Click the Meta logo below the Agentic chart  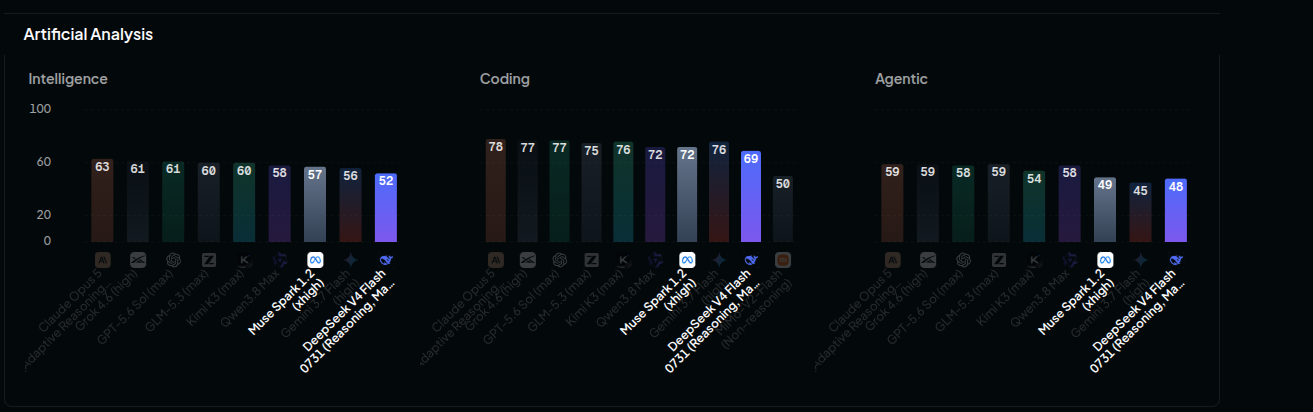click(1105, 260)
